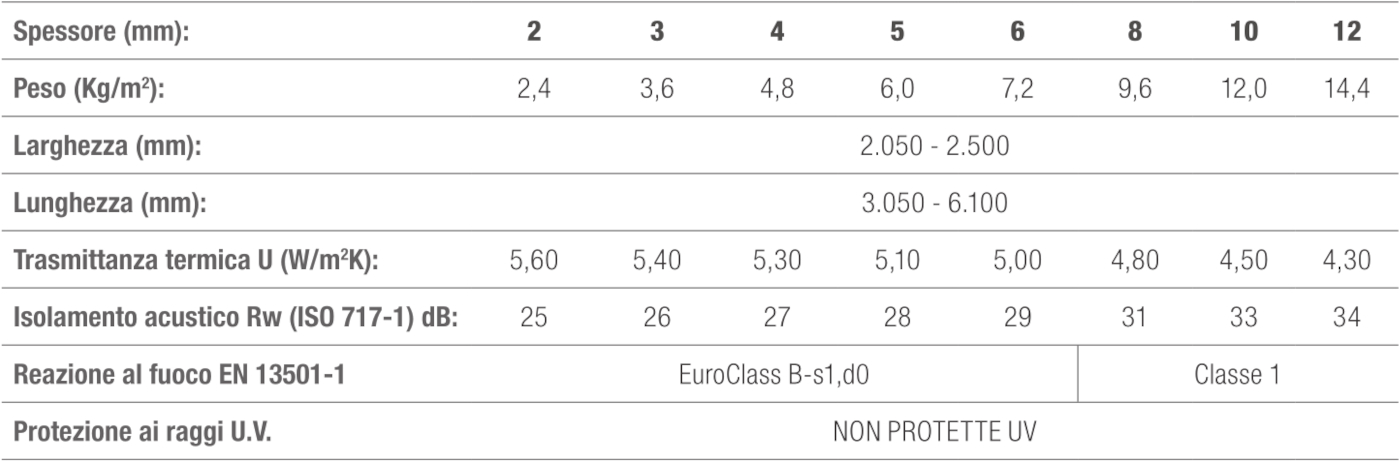
Task: Click the thermal transmittance value 4,30
Action: point(1347,261)
